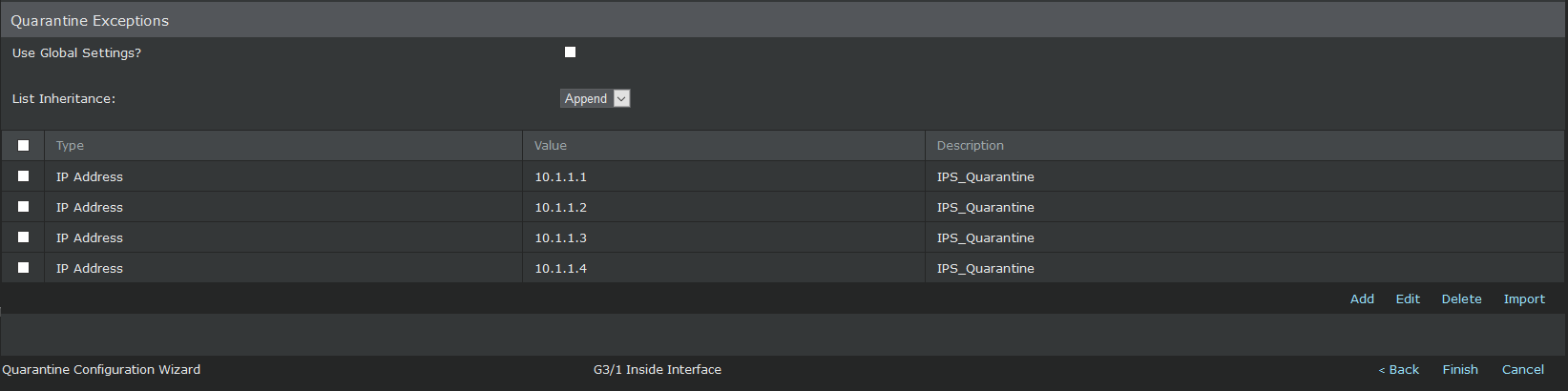Click the Delete link
The width and height of the screenshot is (1568, 391).
1461,298
